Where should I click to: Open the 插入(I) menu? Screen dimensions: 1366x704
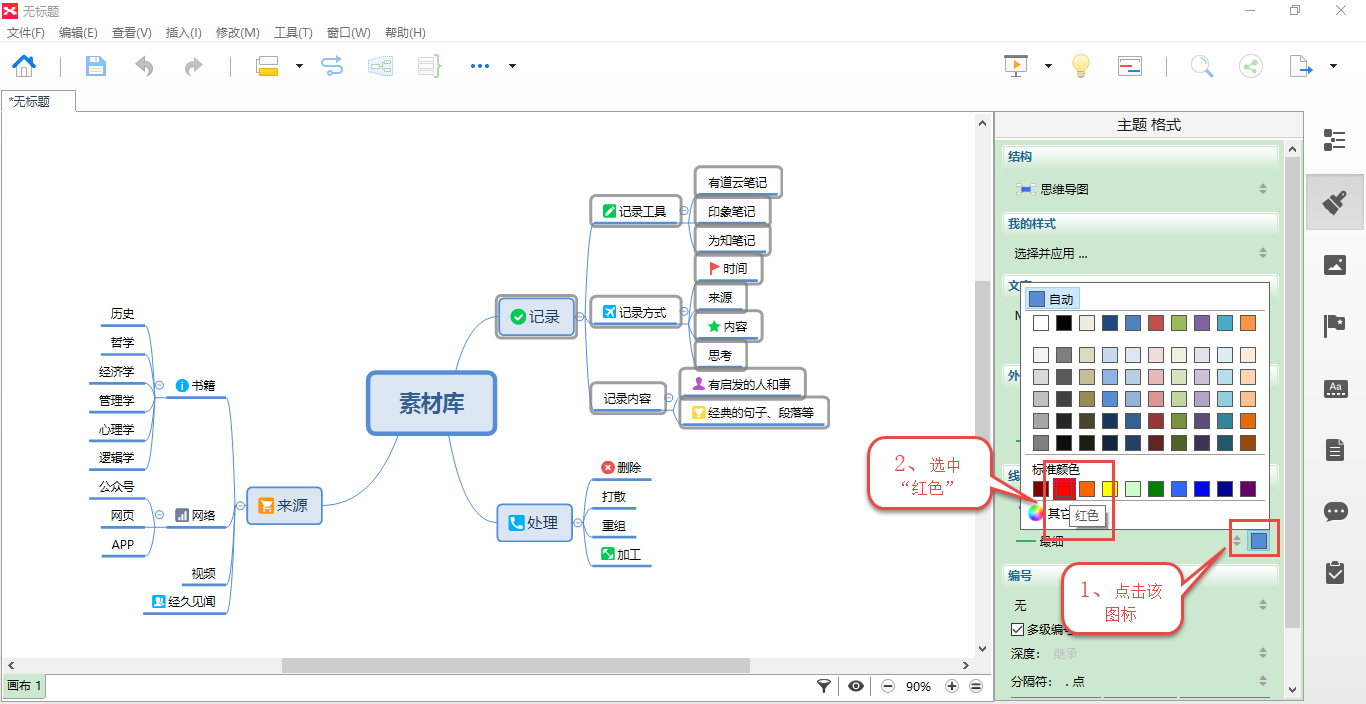point(183,33)
